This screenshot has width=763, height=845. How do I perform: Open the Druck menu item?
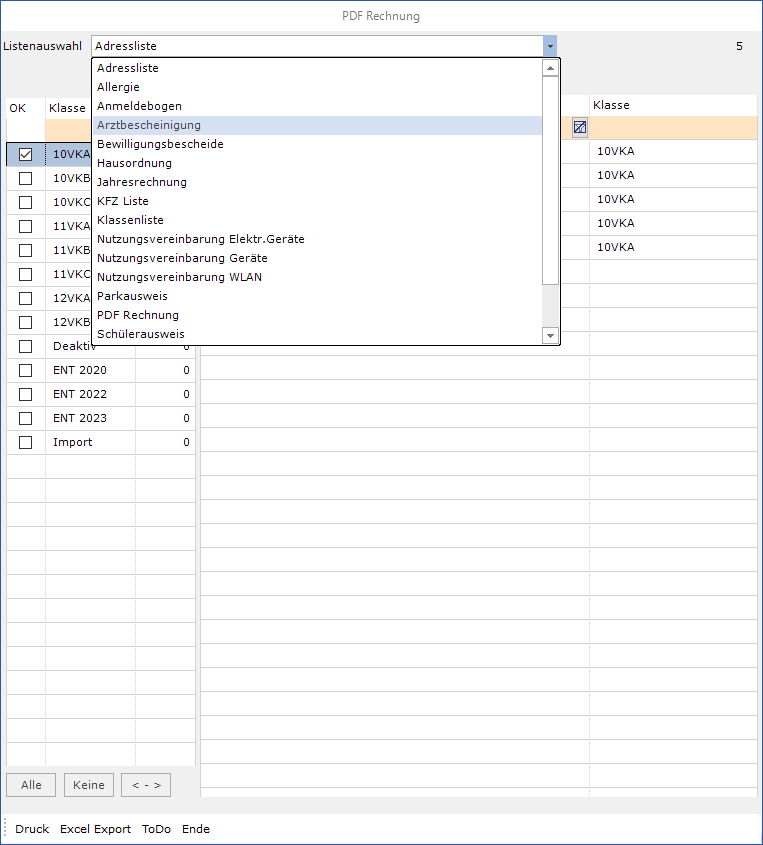(x=32, y=829)
